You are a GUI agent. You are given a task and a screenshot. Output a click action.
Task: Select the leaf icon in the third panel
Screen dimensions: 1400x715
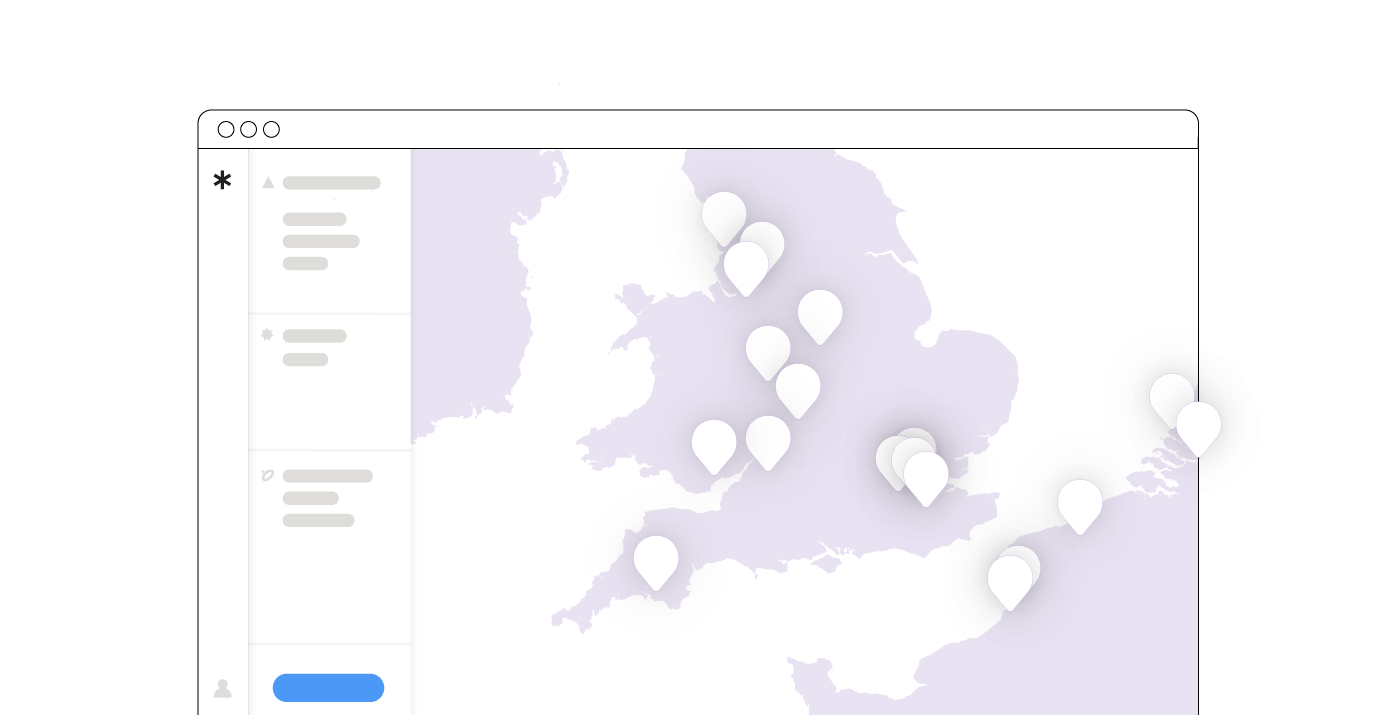click(x=267, y=475)
